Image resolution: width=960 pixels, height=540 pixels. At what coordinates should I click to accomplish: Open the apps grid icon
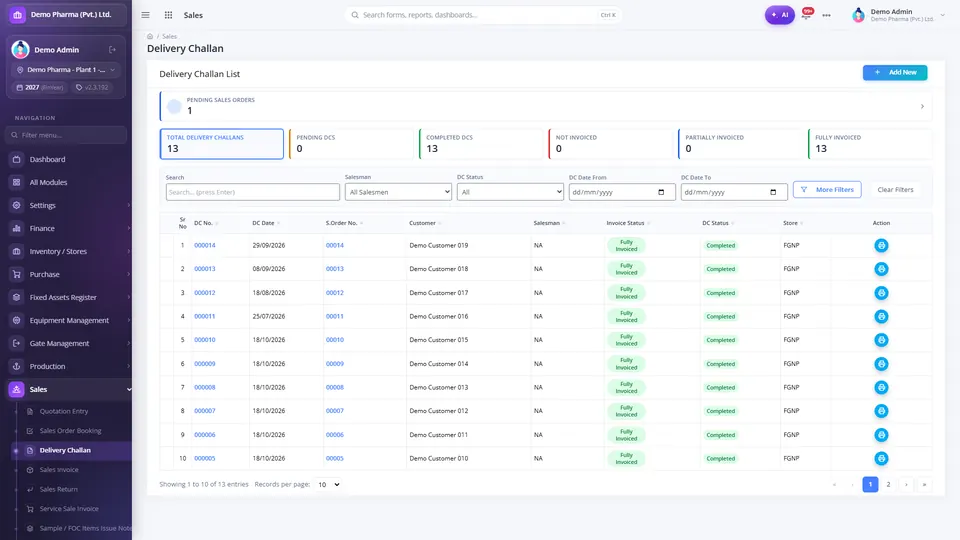(168, 15)
